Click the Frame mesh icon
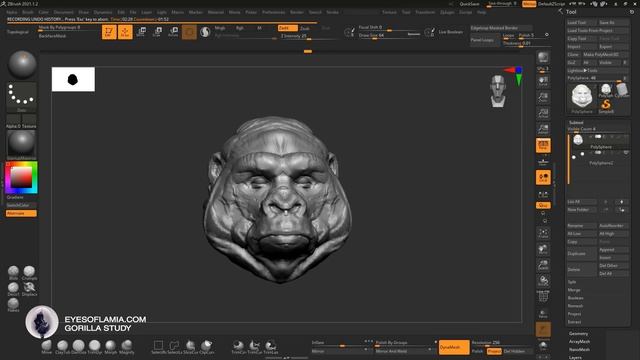 543,233
